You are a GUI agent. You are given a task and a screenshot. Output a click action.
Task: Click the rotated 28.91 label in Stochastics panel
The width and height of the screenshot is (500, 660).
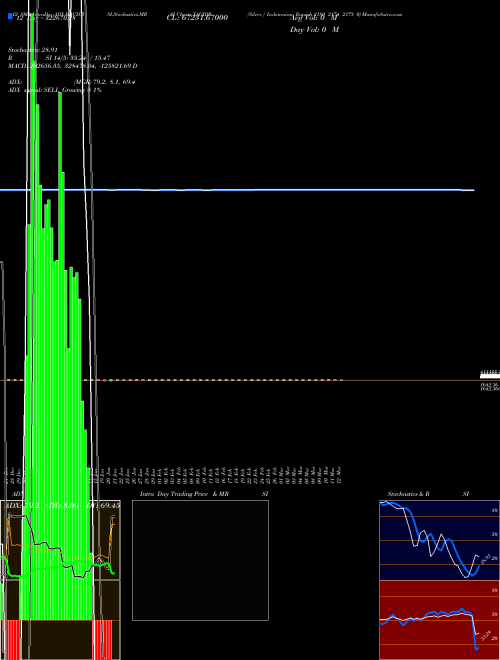point(484,559)
